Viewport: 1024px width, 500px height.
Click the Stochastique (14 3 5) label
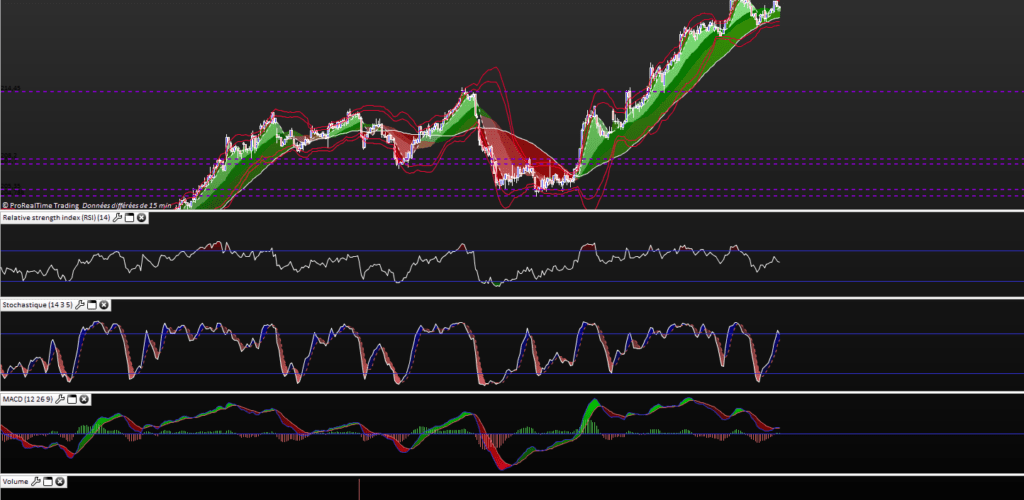(x=36, y=304)
